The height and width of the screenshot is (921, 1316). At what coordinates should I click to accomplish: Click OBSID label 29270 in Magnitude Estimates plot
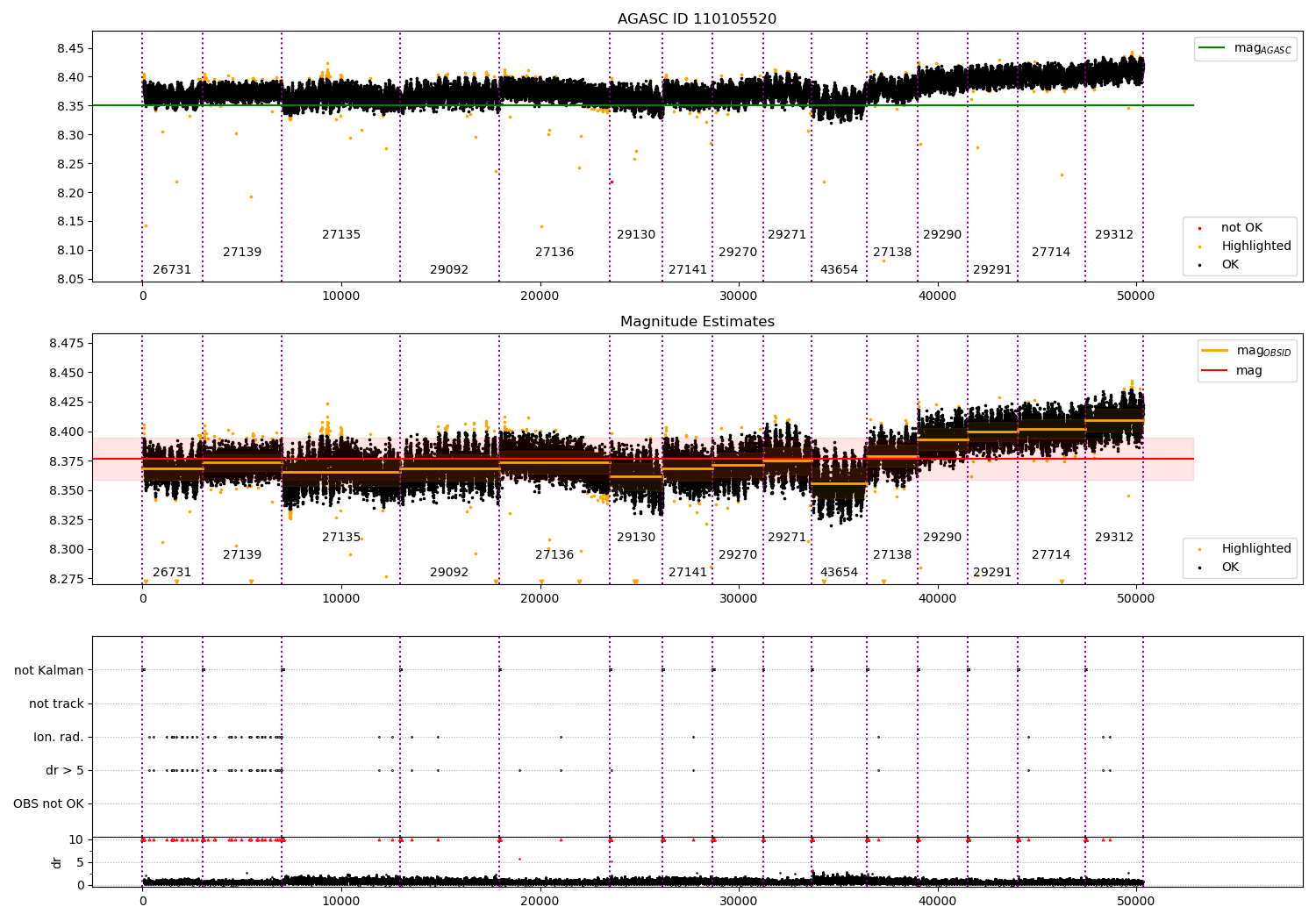(x=738, y=554)
